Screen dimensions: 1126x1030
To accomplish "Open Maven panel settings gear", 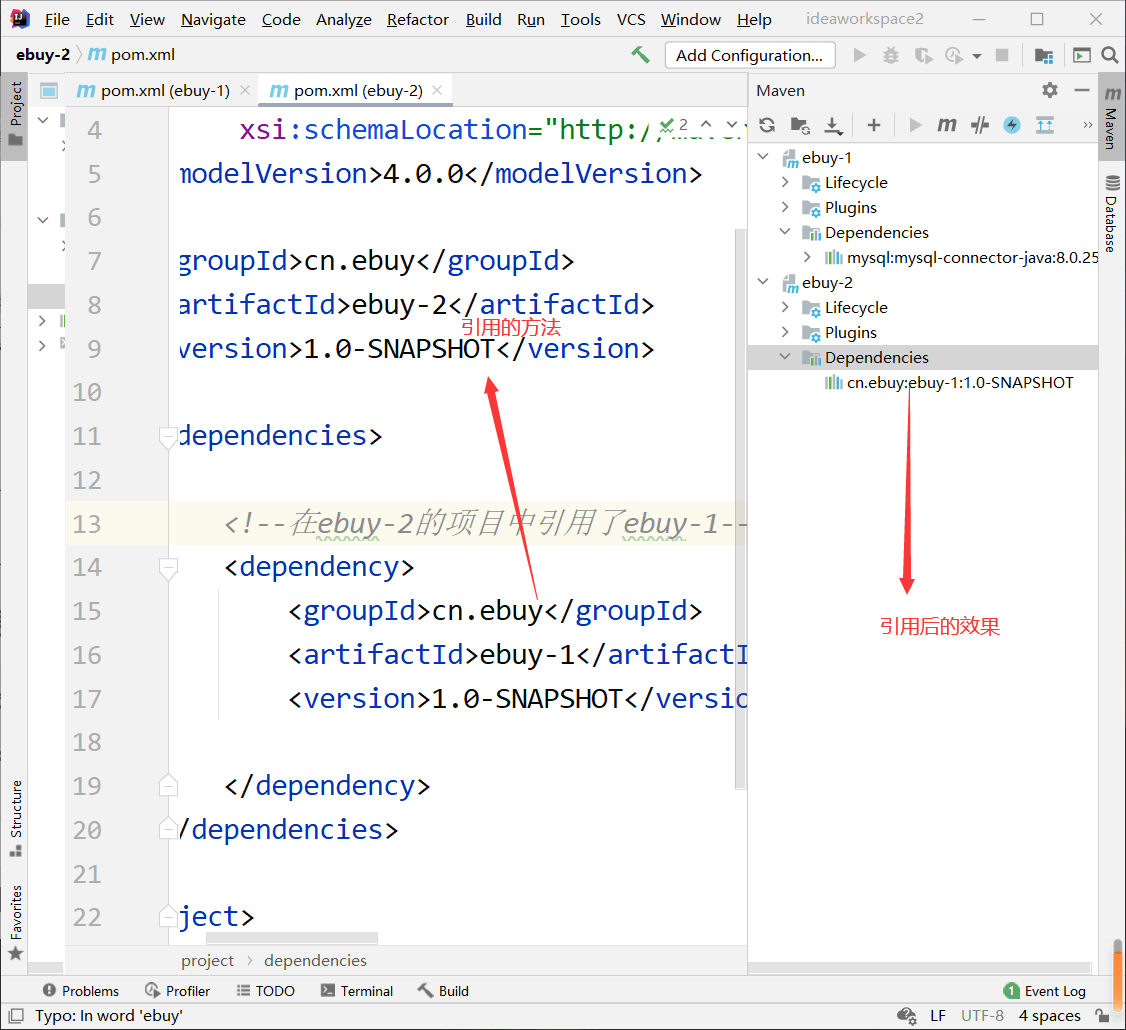I will tap(1050, 91).
